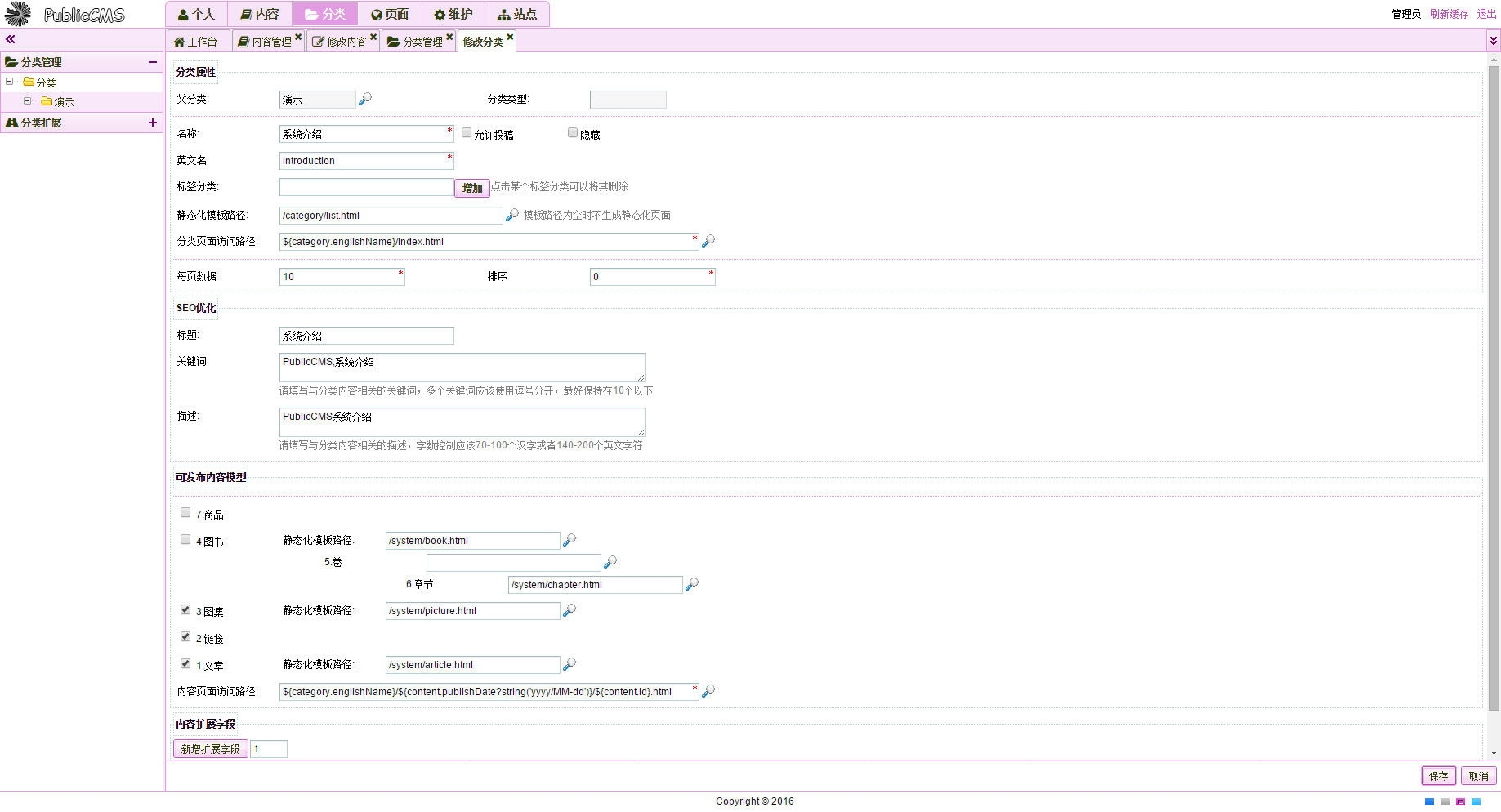Click the 取消 button

[x=1479, y=776]
